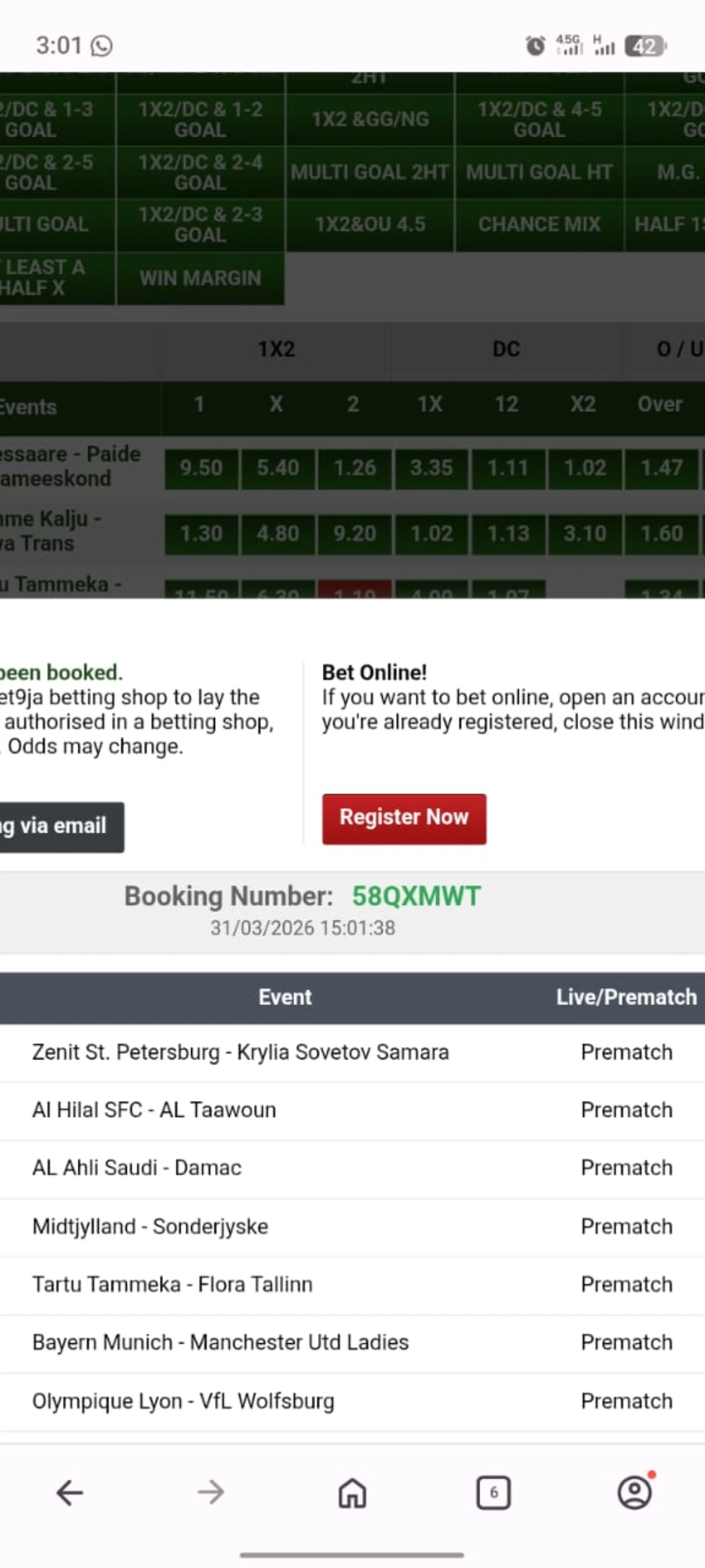Tap the WhatsApp notification icon
Screen dimensions: 705x1568
pos(102,46)
